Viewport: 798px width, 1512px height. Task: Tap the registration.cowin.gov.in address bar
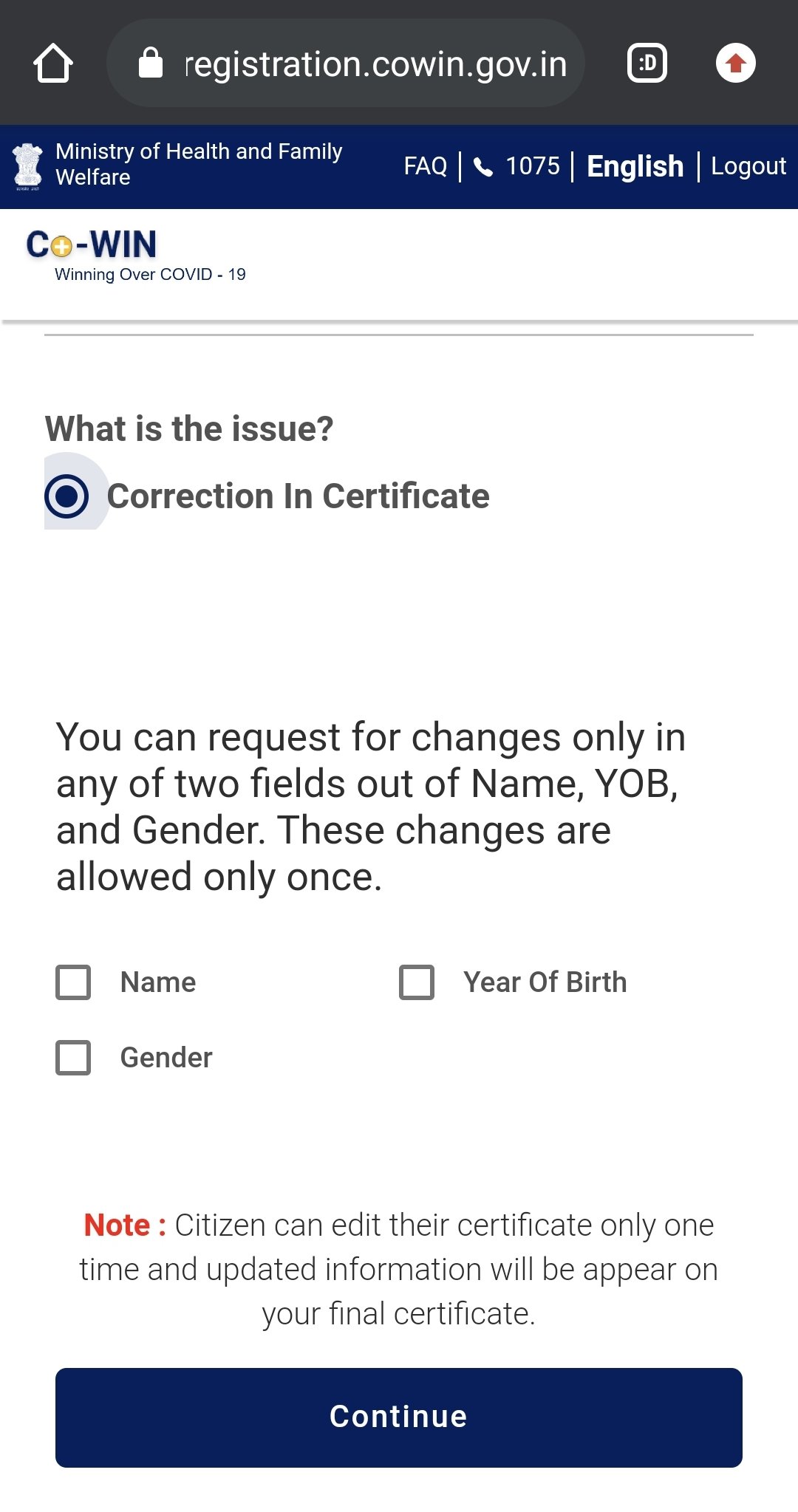375,64
